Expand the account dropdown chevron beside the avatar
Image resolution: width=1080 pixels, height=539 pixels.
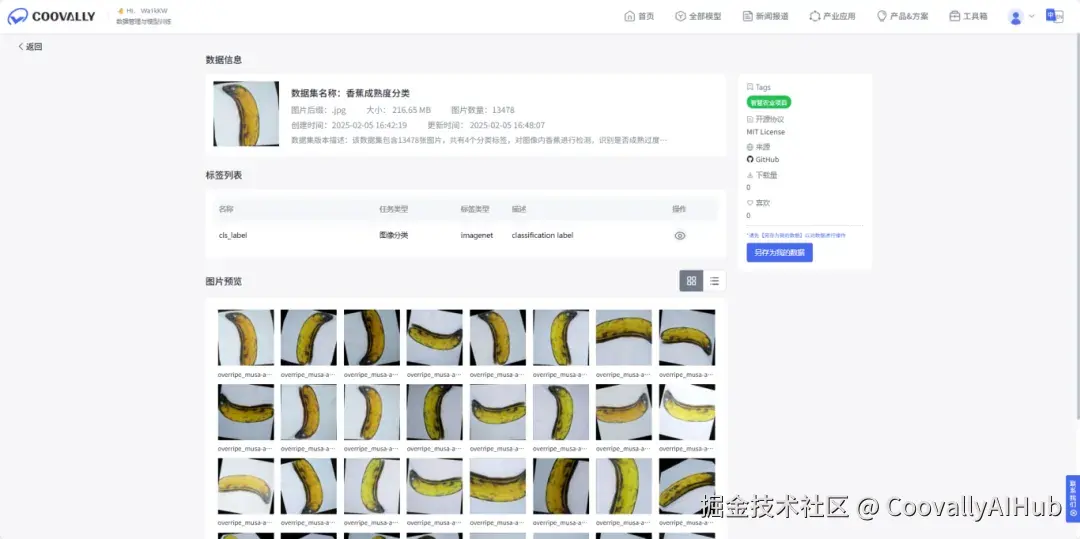pos(1031,17)
